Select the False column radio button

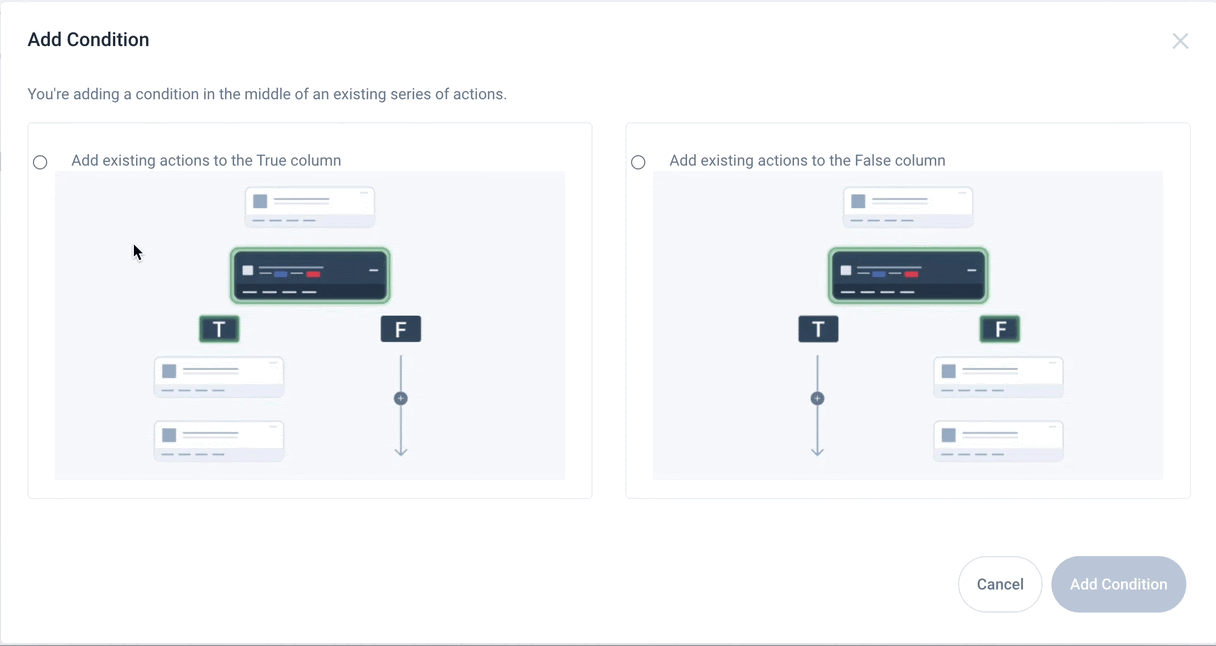pyautogui.click(x=638, y=162)
